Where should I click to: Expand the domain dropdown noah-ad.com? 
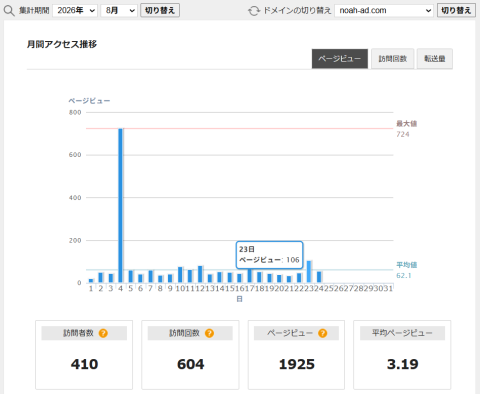[384, 11]
